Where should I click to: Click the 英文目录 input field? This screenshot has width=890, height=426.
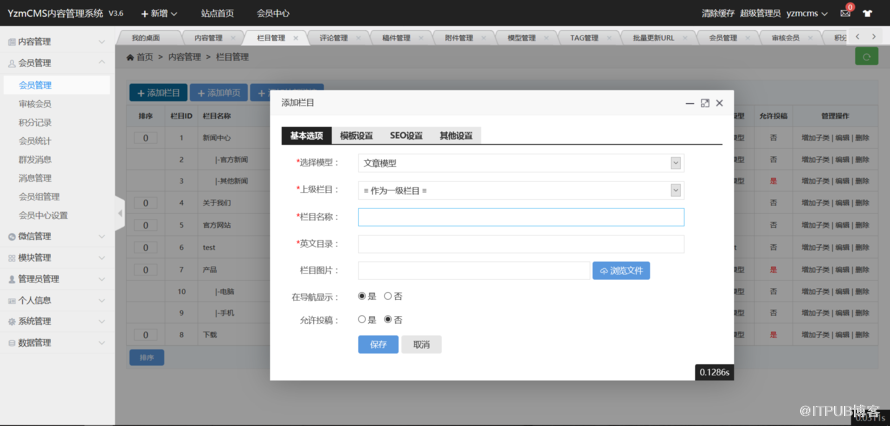521,244
